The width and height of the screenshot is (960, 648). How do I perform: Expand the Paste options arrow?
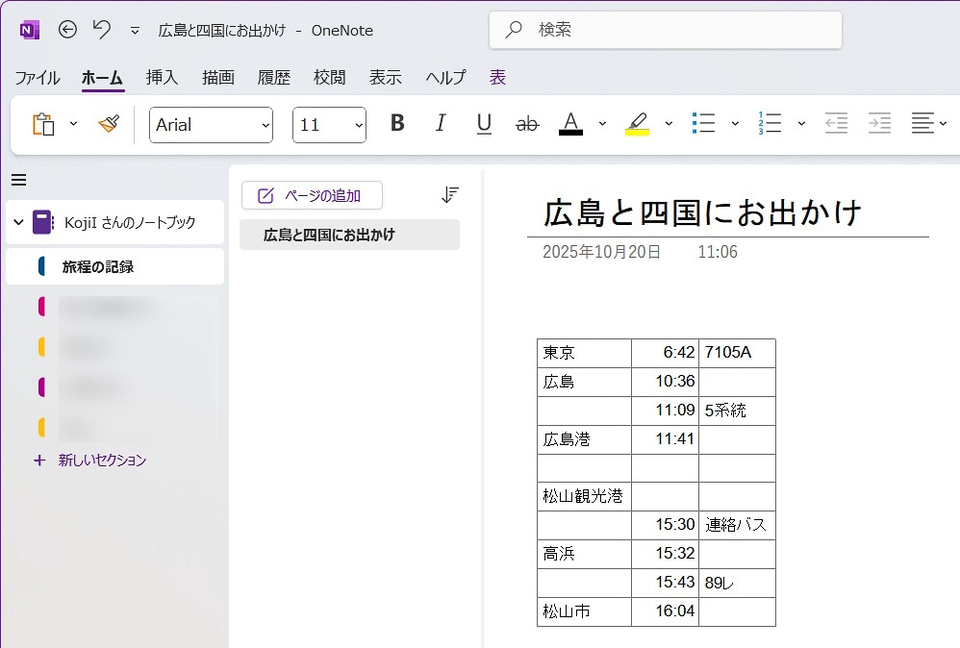coord(73,124)
